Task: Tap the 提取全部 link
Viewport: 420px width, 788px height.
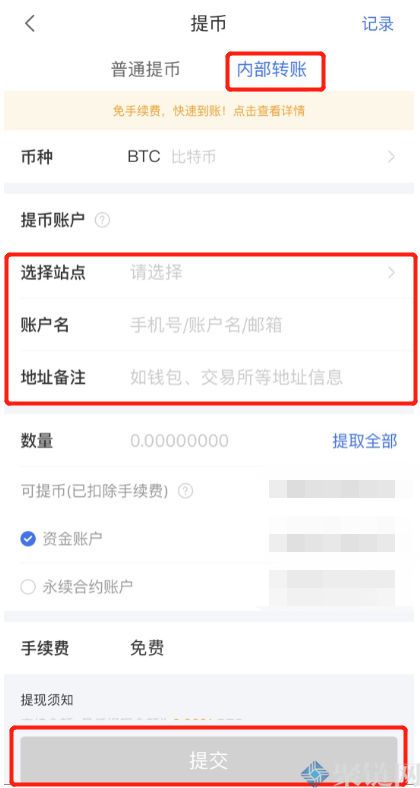Action: pos(365,441)
